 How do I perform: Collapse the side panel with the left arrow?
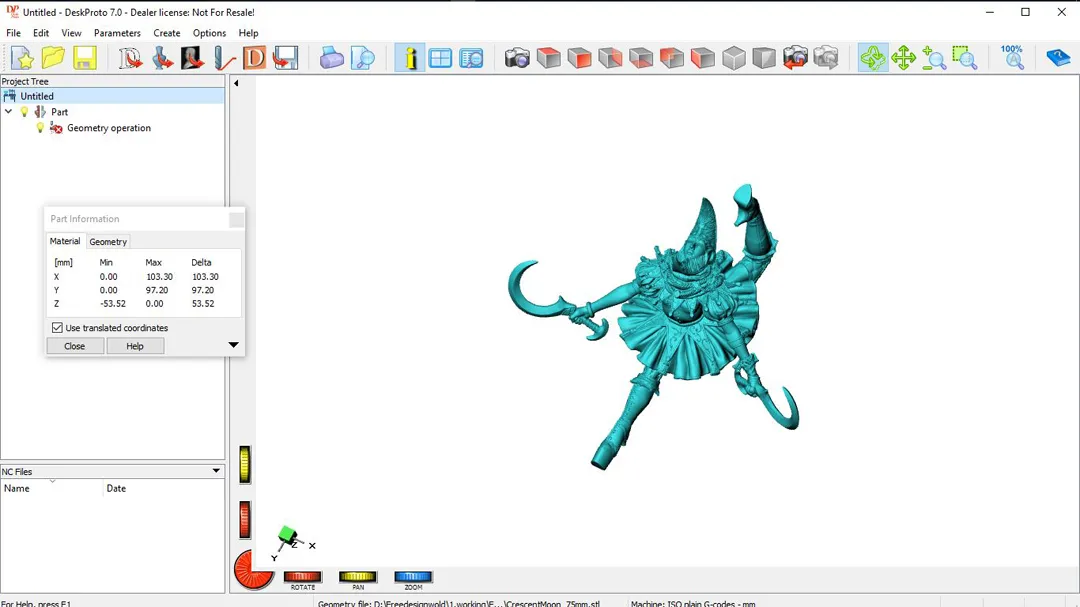point(236,83)
